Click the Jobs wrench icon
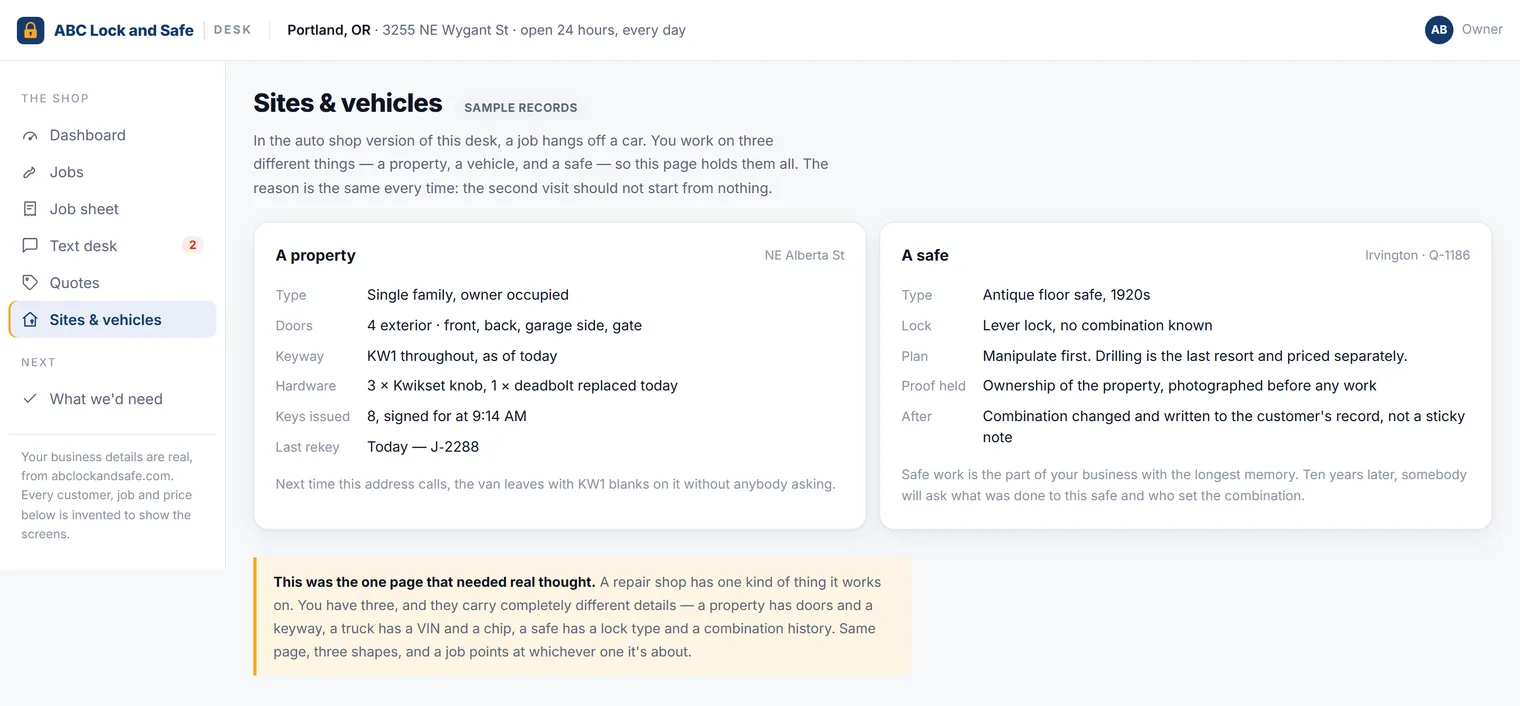This screenshot has height=706, width=1520. click(x=30, y=172)
